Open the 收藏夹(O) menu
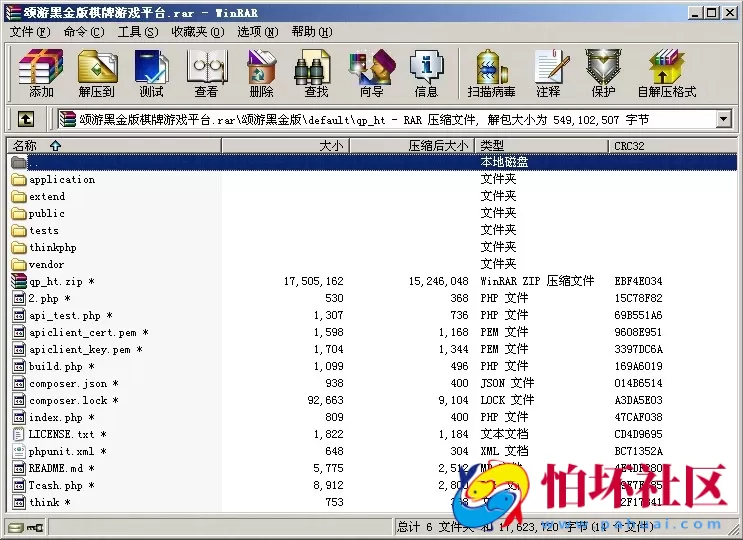The image size is (743, 540). (198, 32)
